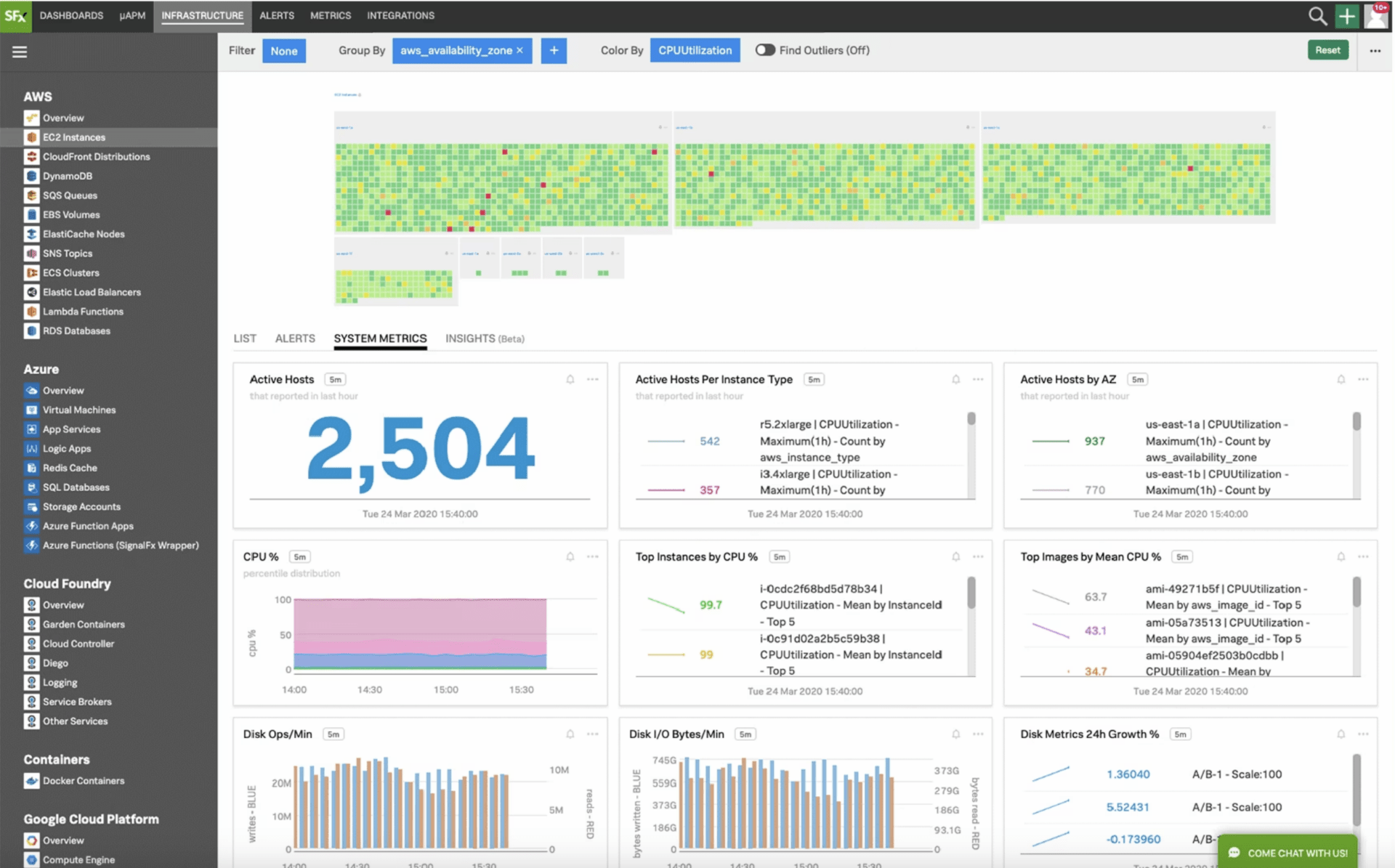Open the Color By CPUUtilization selector
The width and height of the screenshot is (1395, 868).
coord(695,50)
